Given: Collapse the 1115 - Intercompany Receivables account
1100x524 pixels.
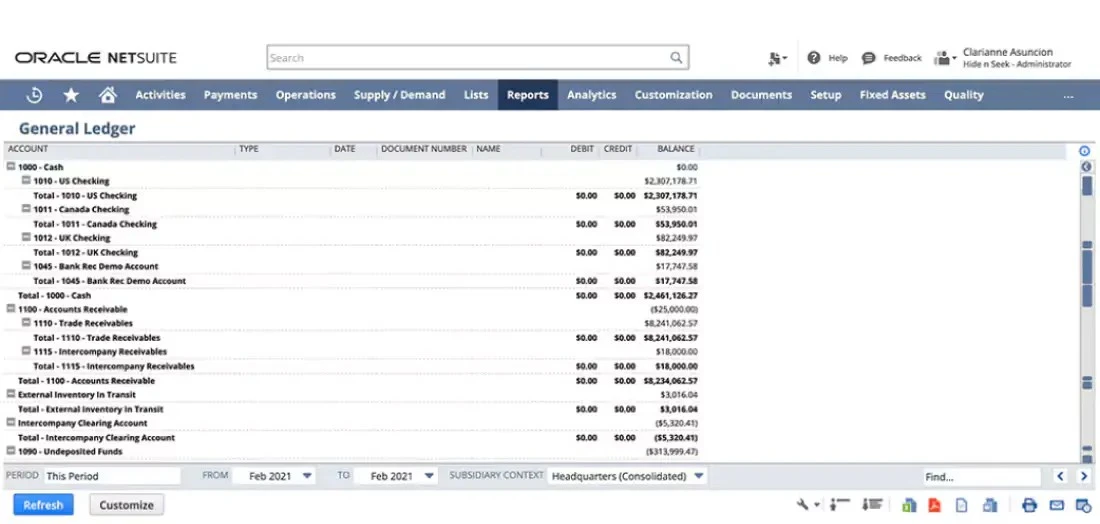Looking at the screenshot, I should 26,351.
